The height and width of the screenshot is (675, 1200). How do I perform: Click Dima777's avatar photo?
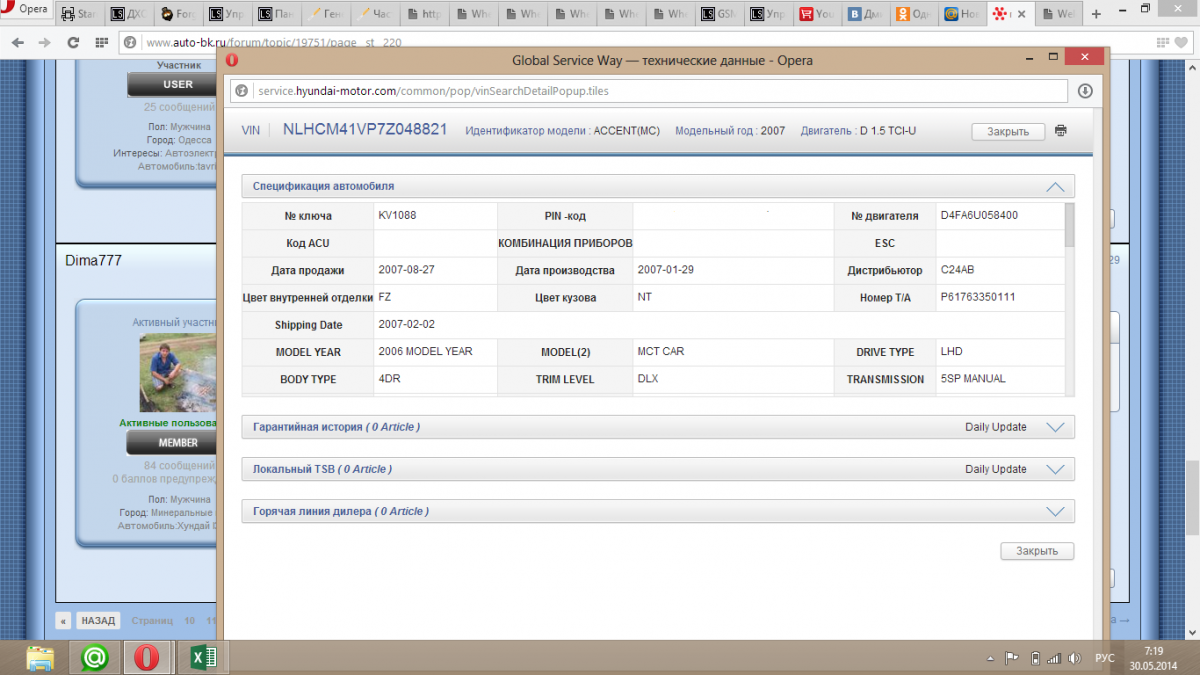[x=178, y=372]
